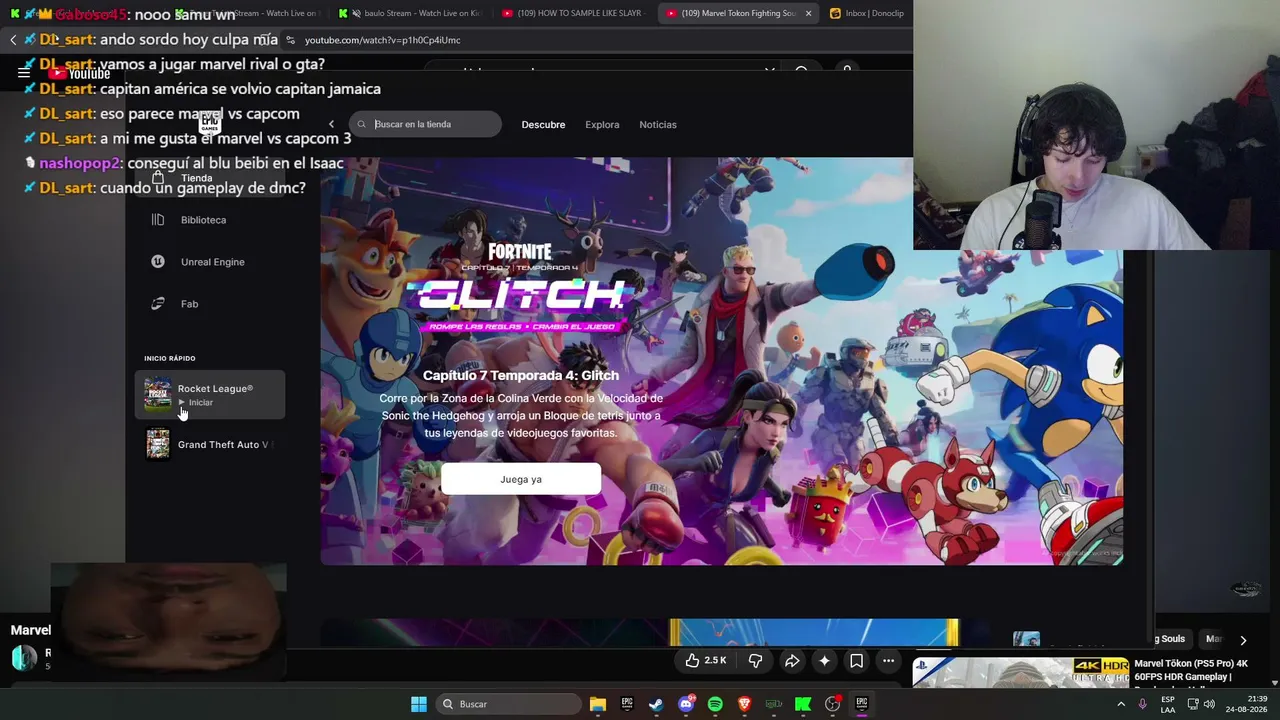Viewport: 1280px width, 720px height.
Task: Select the 'Marvel Tokon Fighting Souls' browser tab
Action: [x=737, y=13]
